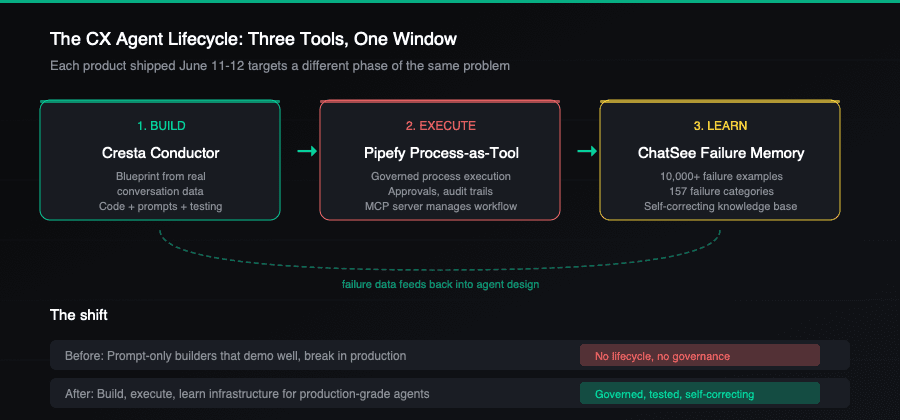
Task: Click '10,000+ failure examples' line
Action: coord(721,177)
